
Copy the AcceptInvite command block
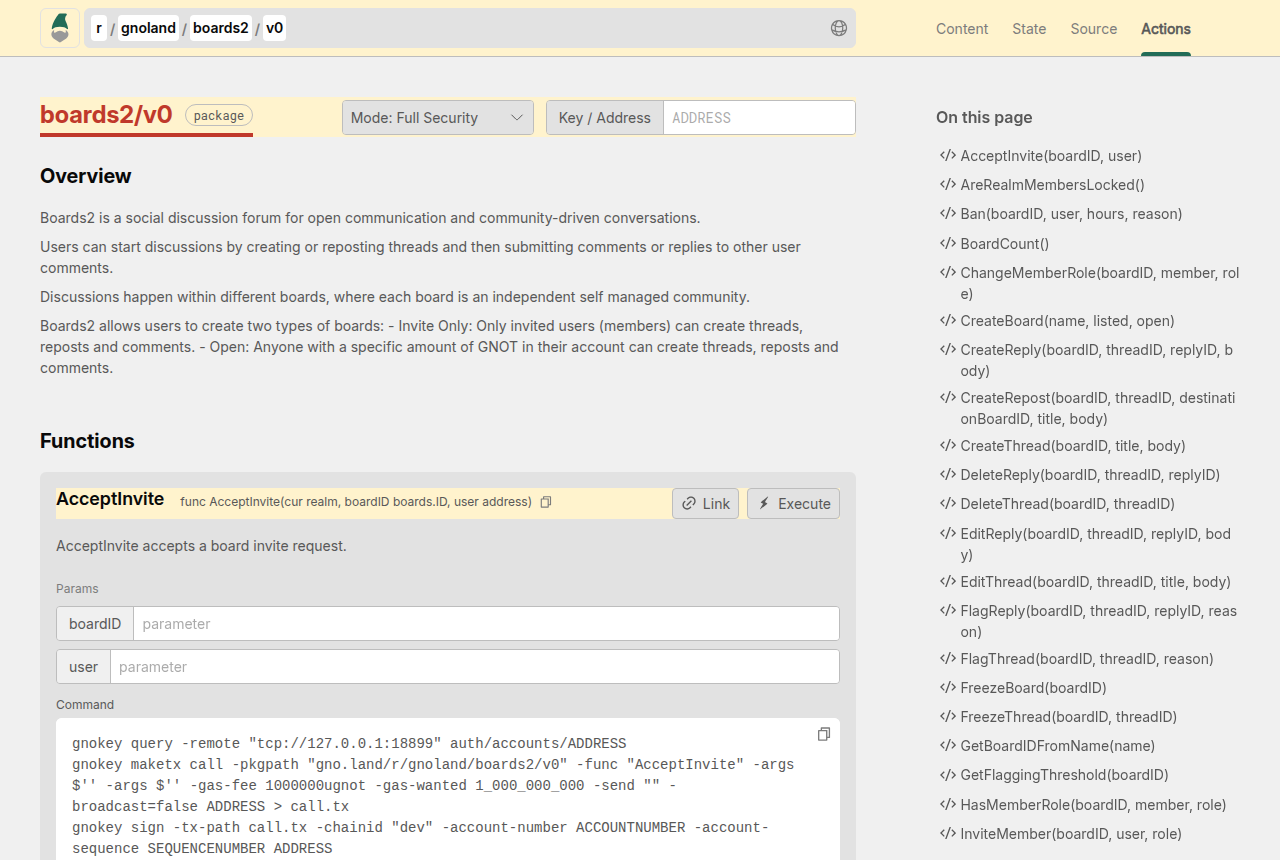pyautogui.click(x=824, y=734)
